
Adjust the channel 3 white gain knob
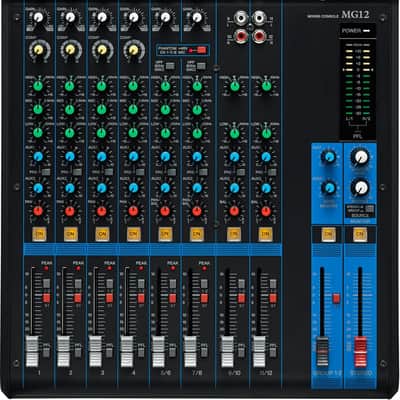102,17
